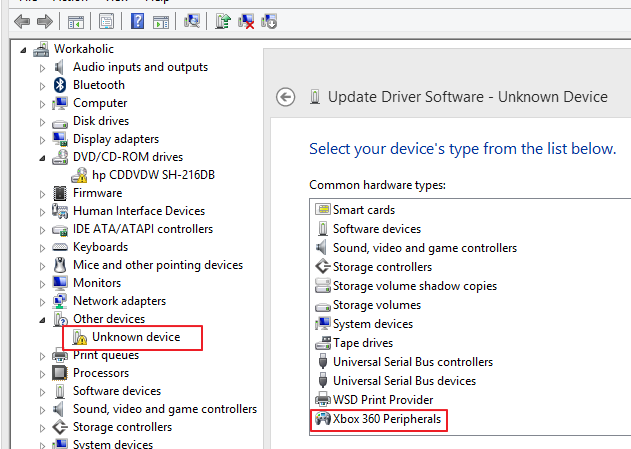Image resolution: width=631 pixels, height=449 pixels.
Task: Choose Universal Serial Bus controllers
Action: (413, 362)
